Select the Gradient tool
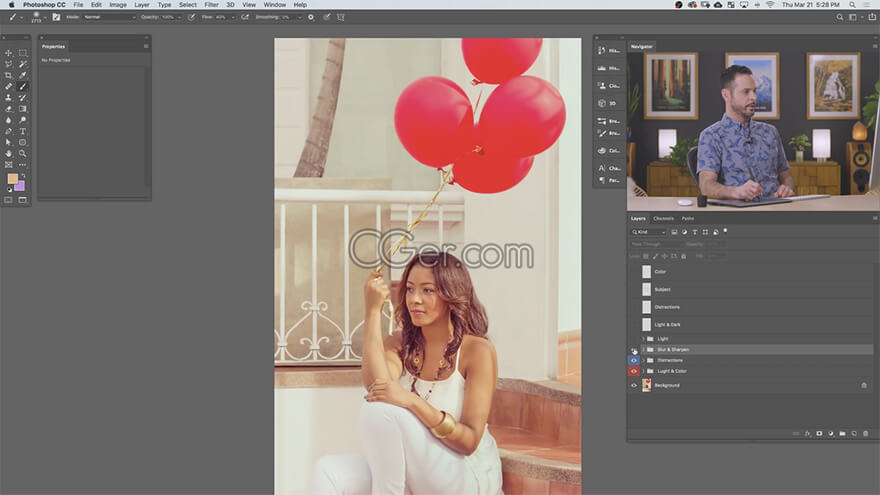The image size is (880, 495). point(22,109)
